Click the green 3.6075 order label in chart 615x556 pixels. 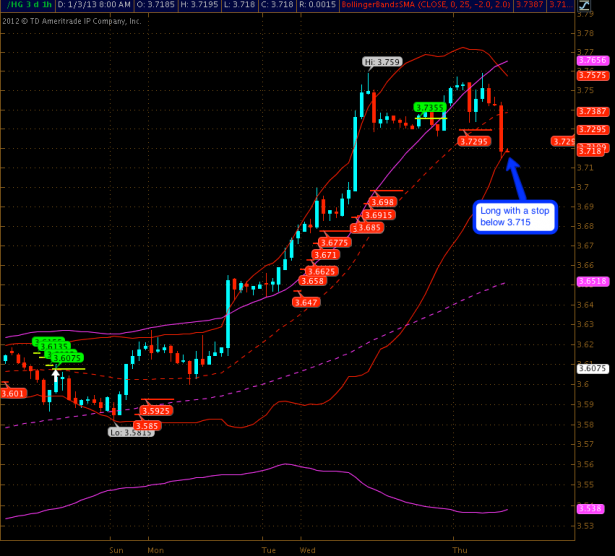click(x=67, y=358)
